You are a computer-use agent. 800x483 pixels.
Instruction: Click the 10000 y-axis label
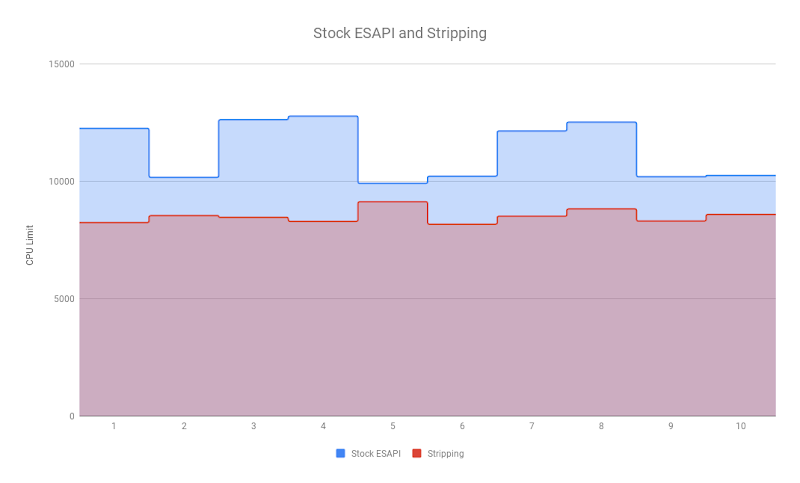tap(62, 181)
